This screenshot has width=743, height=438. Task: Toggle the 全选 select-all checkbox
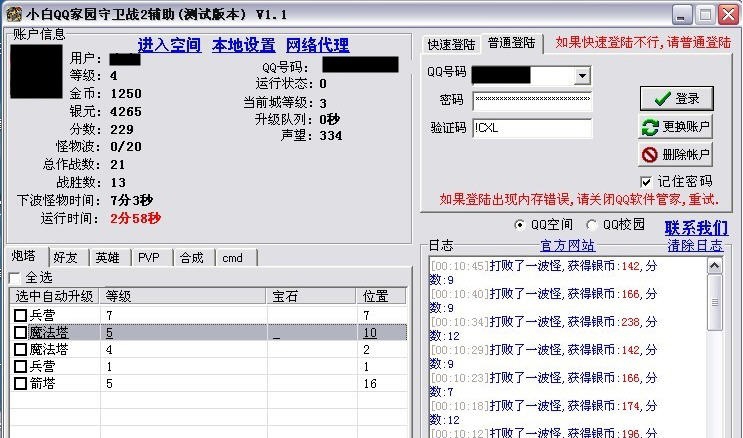click(15, 278)
